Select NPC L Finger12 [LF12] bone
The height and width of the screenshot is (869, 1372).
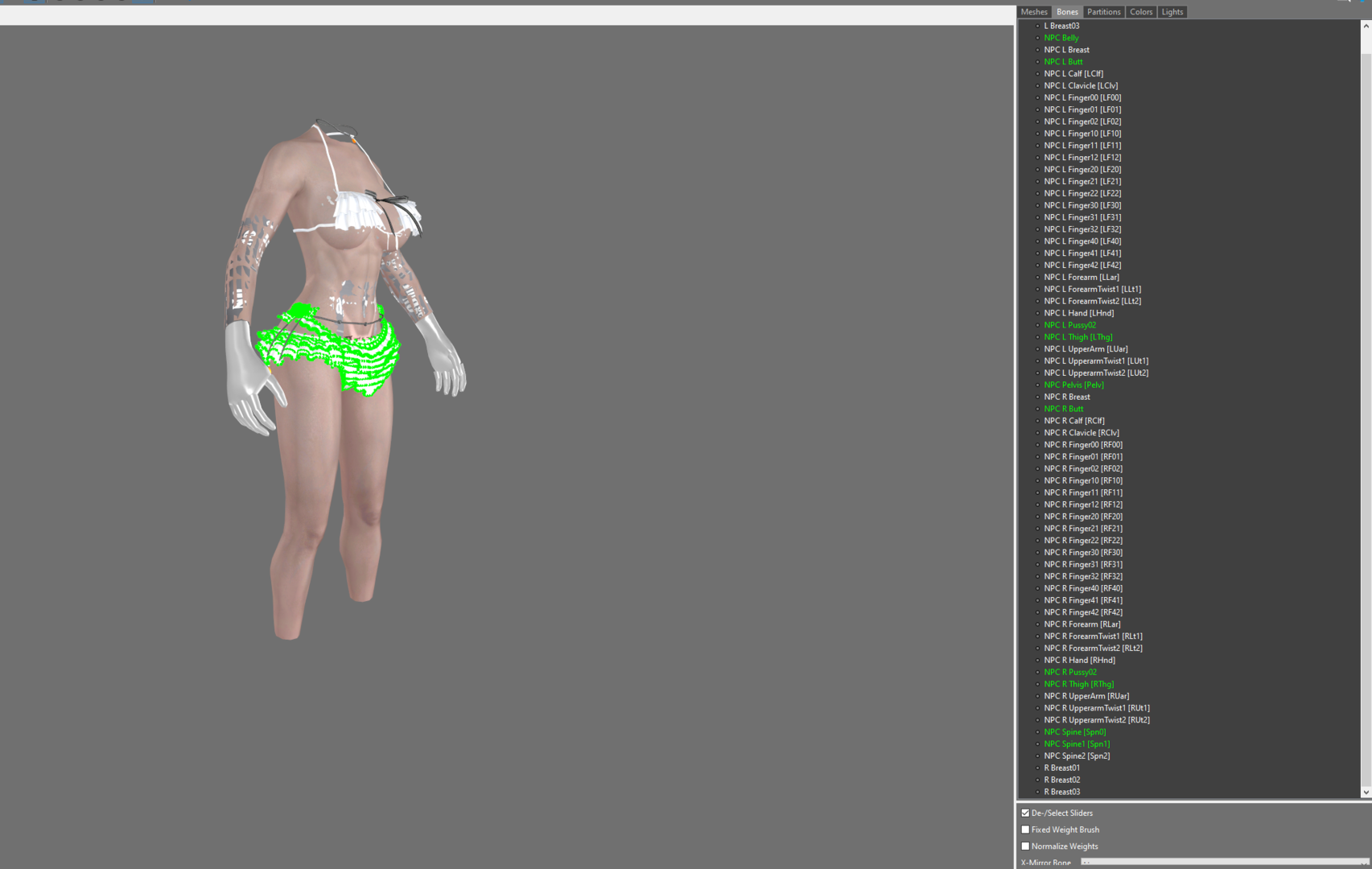click(1082, 158)
